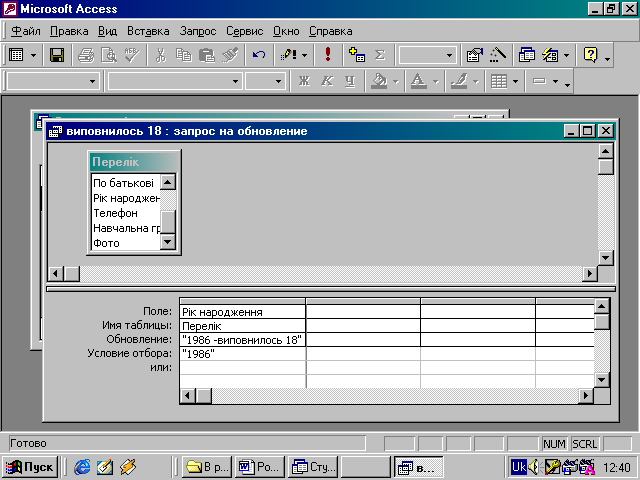Expand the View button dropdown arrow
Viewport: 640px width, 480px height.
33,55
